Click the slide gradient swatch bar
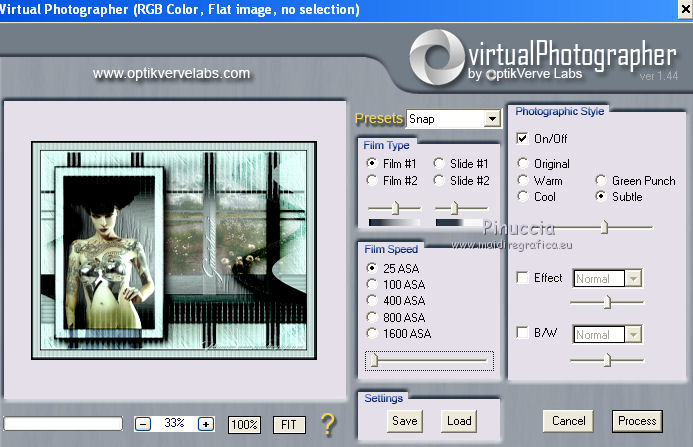The width and height of the screenshot is (693, 447). [x=459, y=222]
